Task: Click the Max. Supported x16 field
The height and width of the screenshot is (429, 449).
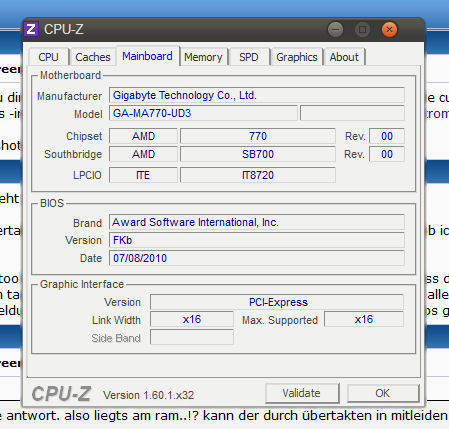Action: tap(364, 319)
